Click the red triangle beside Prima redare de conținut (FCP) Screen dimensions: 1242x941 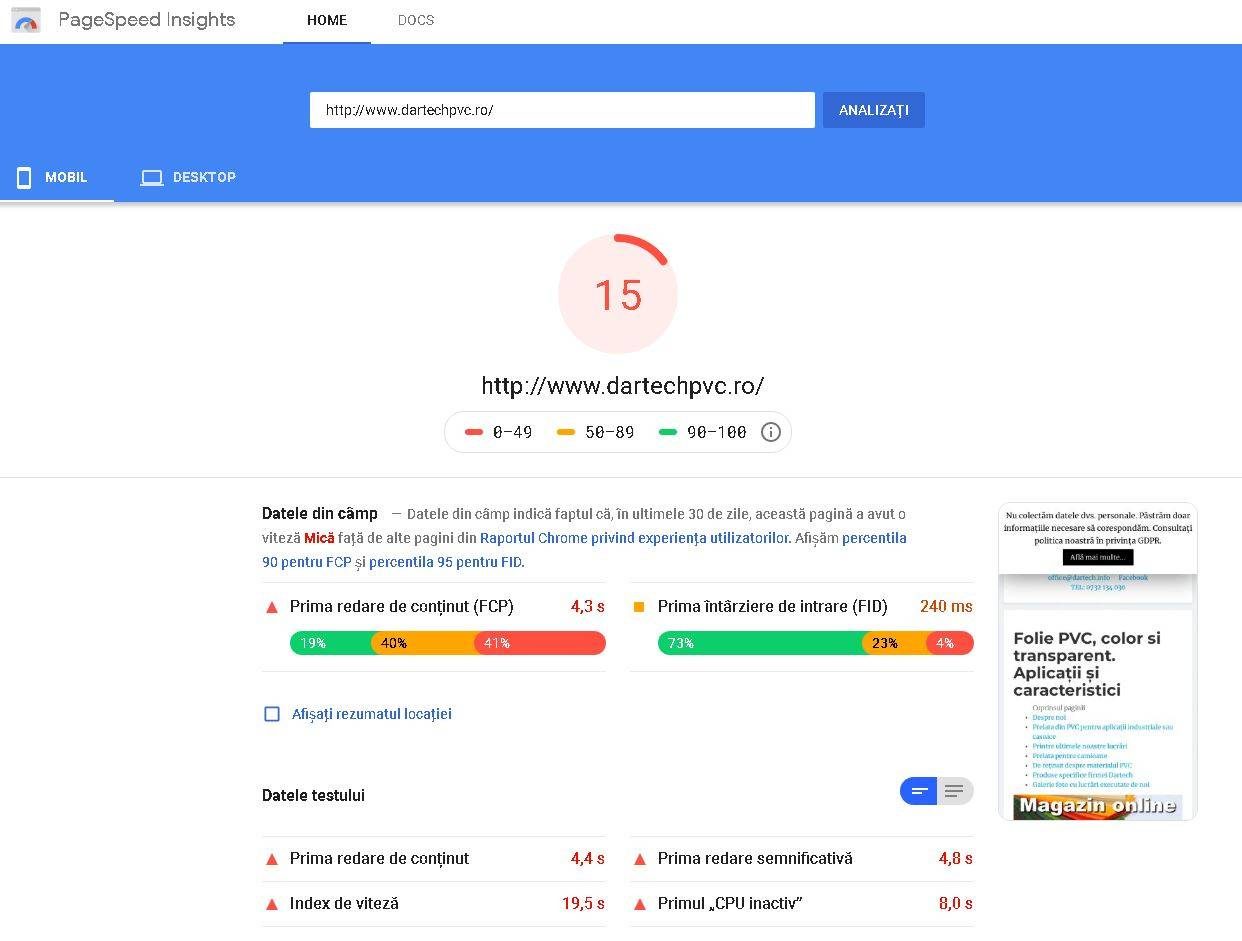tap(271, 607)
